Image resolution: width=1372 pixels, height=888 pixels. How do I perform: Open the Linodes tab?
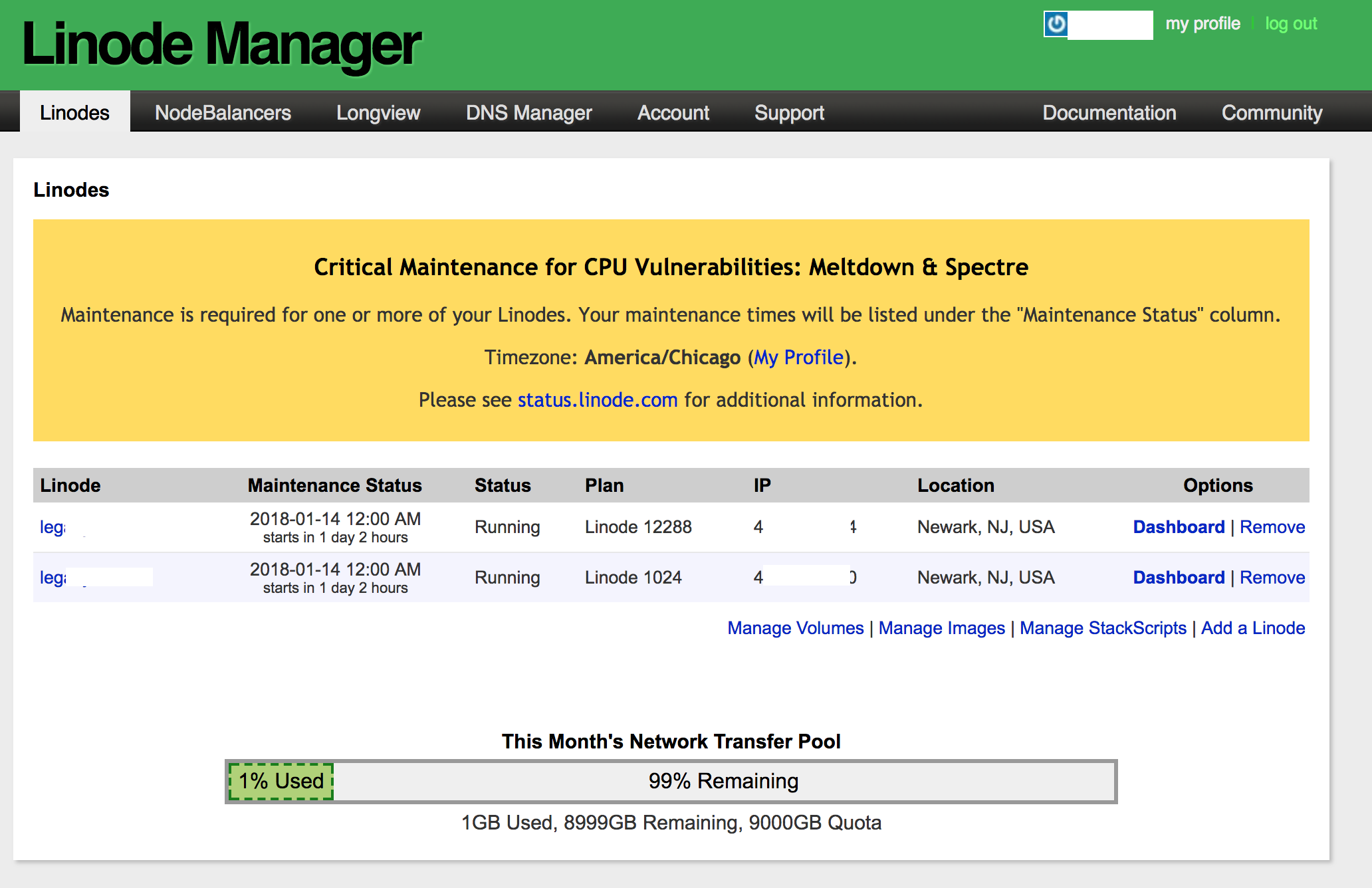click(x=74, y=112)
